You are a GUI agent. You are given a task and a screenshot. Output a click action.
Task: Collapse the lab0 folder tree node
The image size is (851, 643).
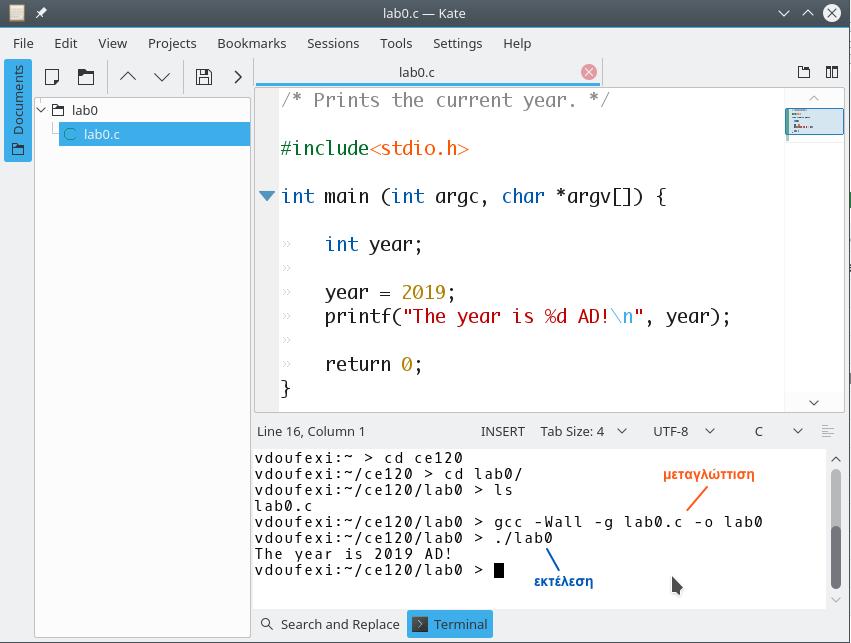(x=41, y=110)
